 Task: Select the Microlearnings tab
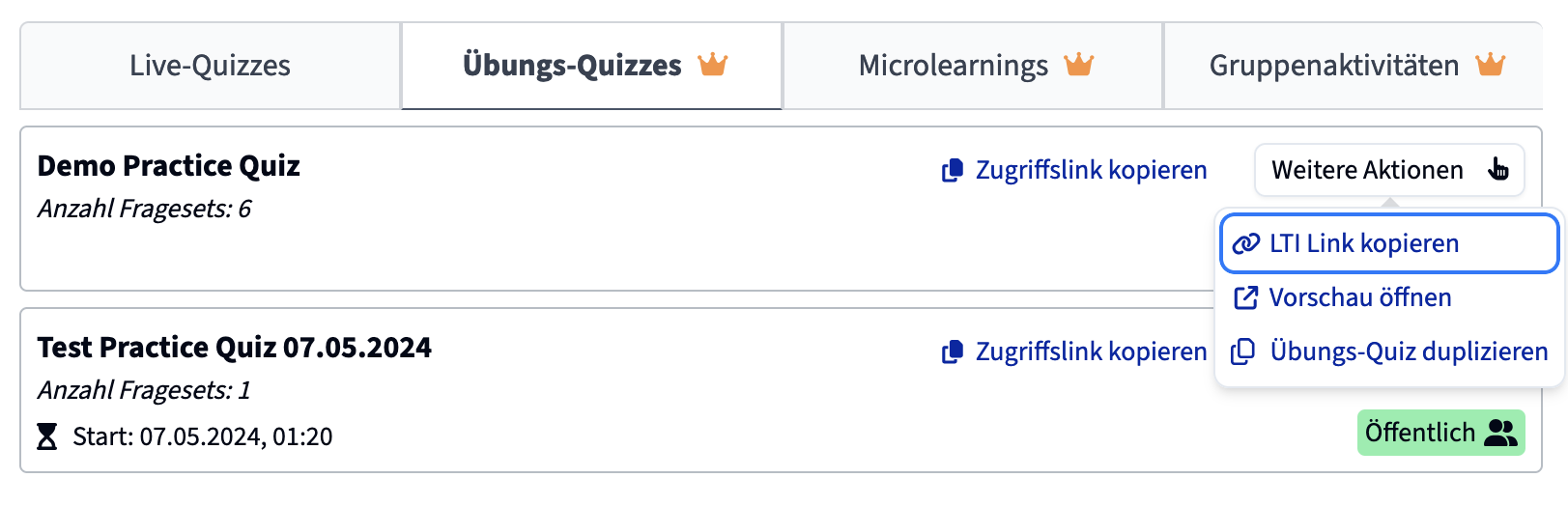click(973, 66)
